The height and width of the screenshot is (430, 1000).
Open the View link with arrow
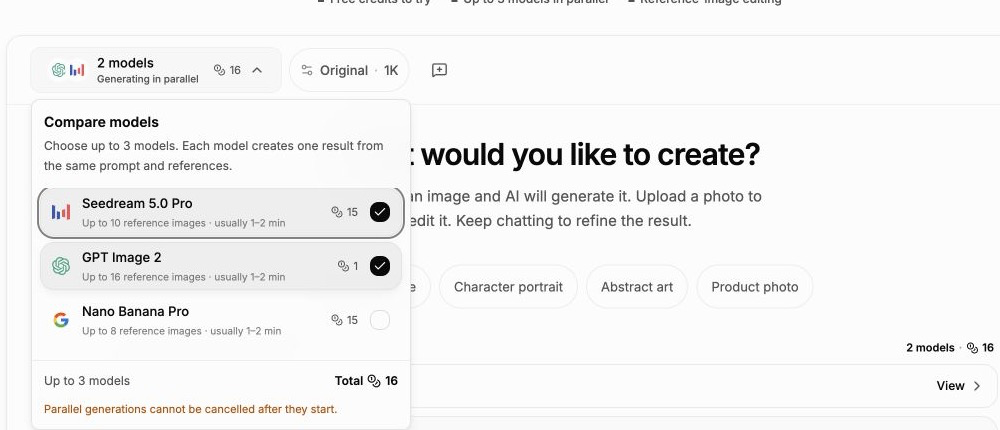959,385
